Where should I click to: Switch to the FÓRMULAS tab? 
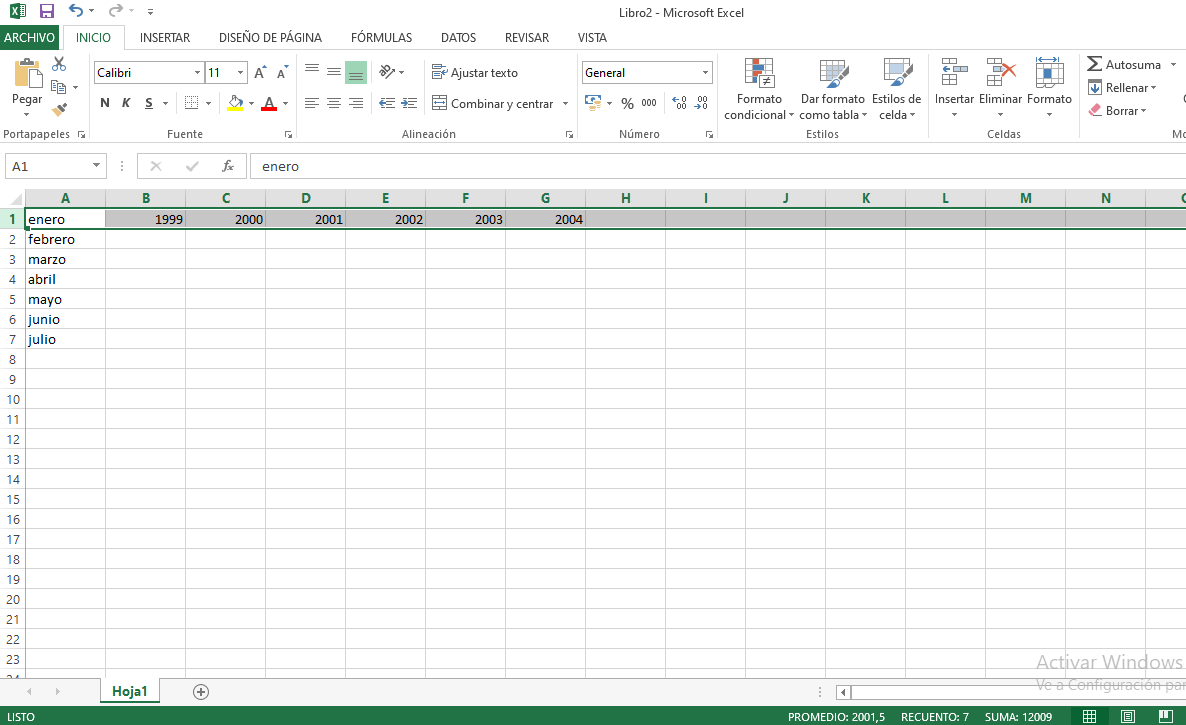381,37
